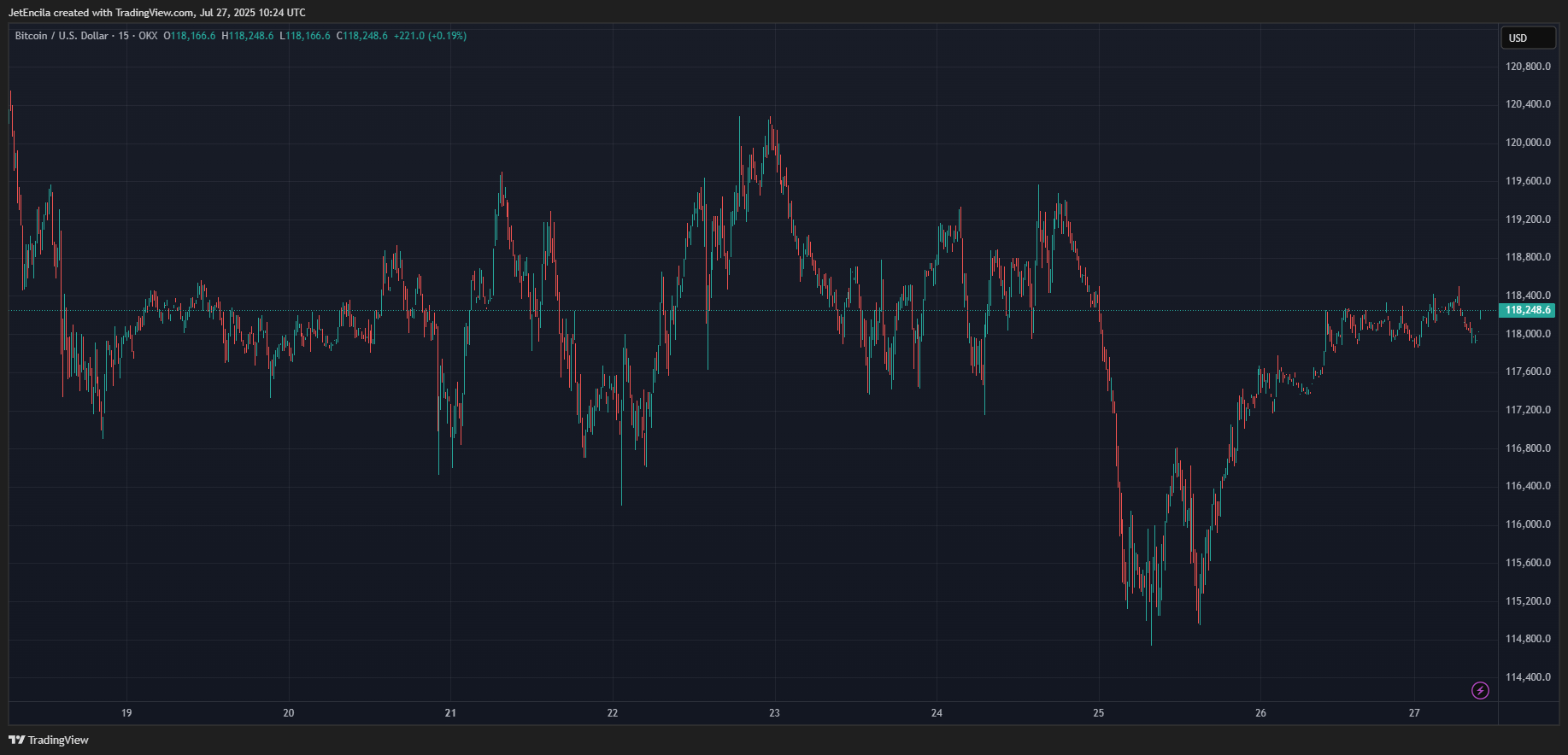1568x755 pixels.
Task: Click the 120,400.0 price axis label
Action: coord(1528,104)
